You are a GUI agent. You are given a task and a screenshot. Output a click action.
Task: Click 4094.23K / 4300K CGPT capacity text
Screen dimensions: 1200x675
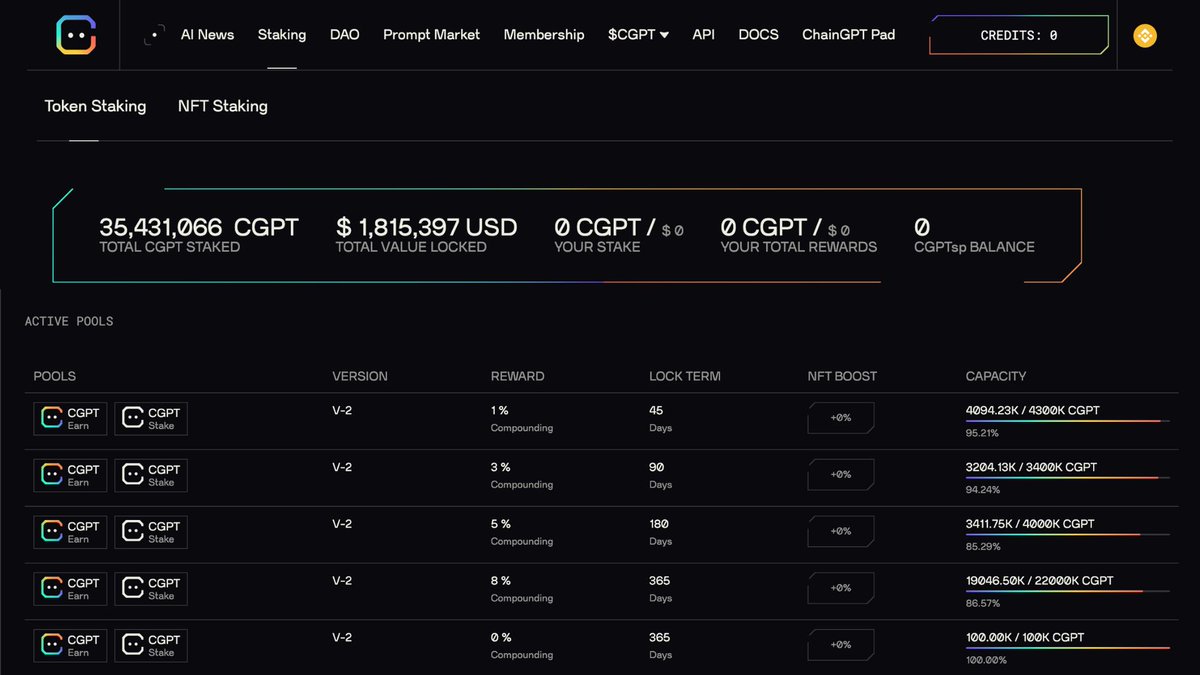pyautogui.click(x=1032, y=411)
